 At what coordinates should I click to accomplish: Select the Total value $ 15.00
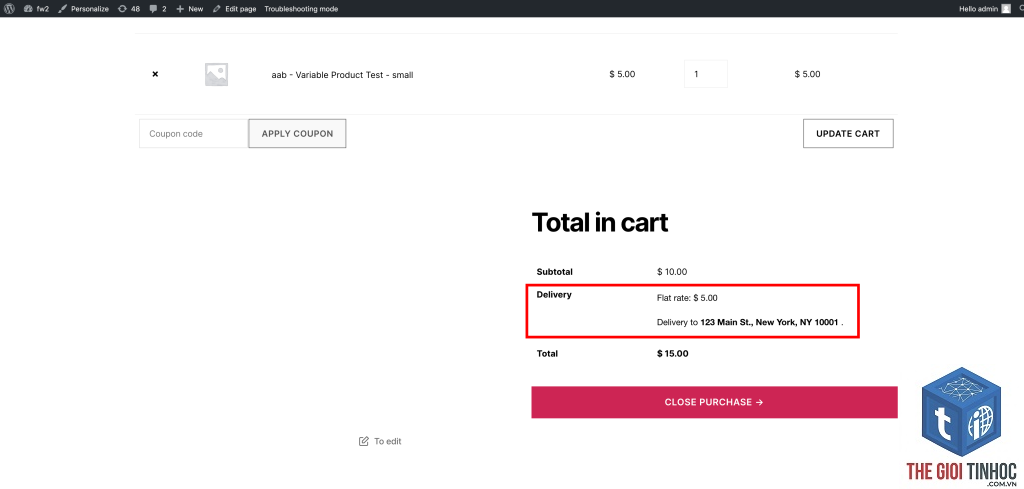673,354
